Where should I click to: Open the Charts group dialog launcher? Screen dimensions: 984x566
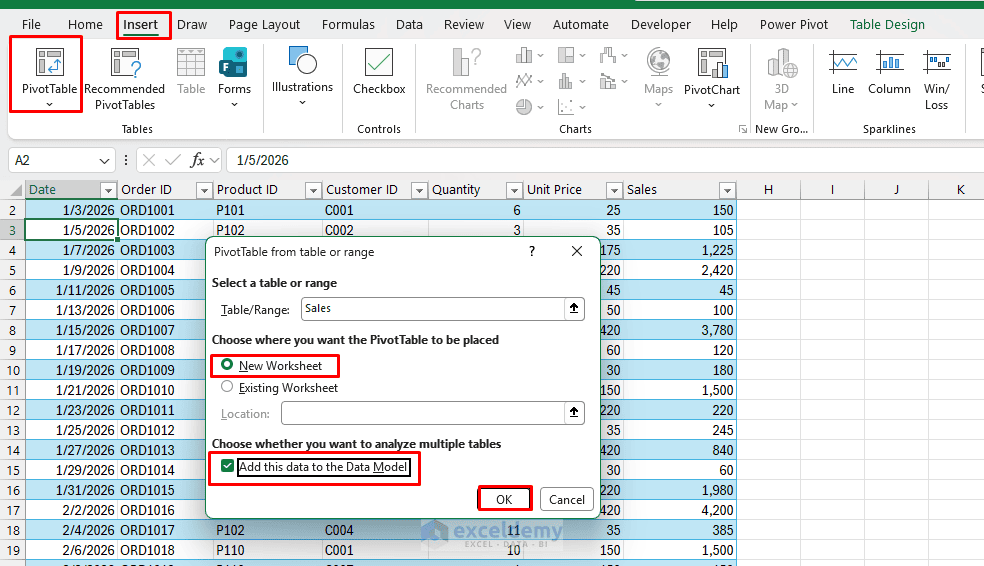pyautogui.click(x=743, y=129)
